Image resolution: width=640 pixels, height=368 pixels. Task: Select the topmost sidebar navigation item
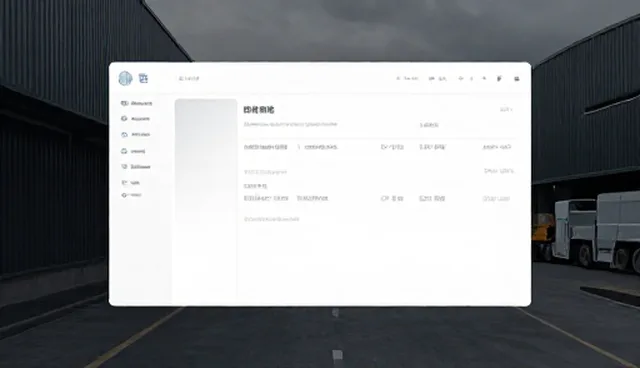pos(136,103)
